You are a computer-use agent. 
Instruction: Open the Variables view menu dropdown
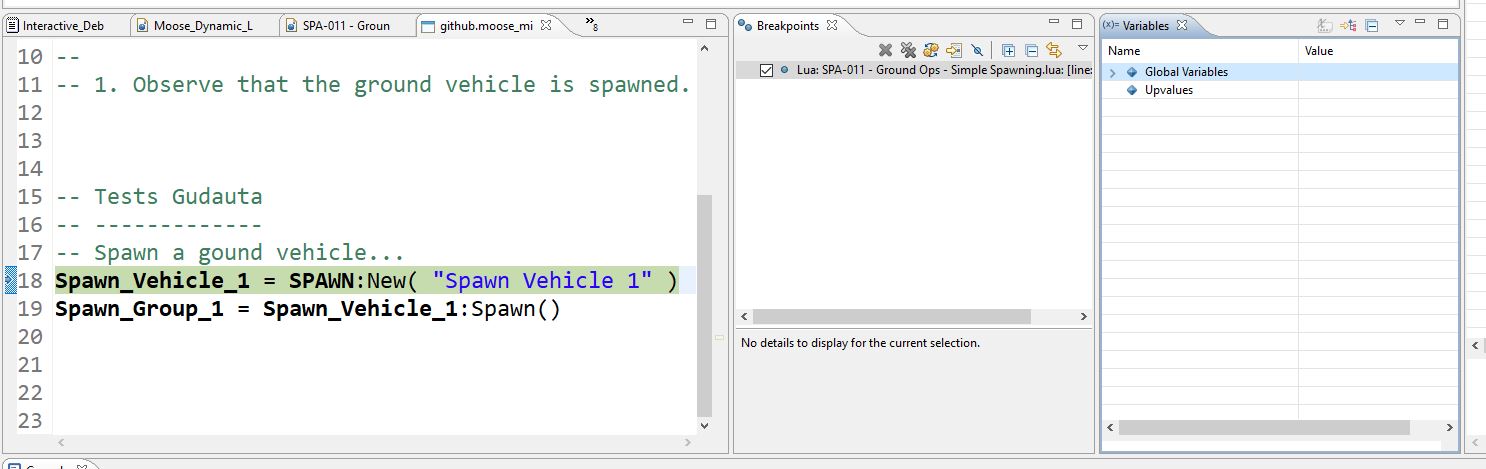pos(1400,24)
